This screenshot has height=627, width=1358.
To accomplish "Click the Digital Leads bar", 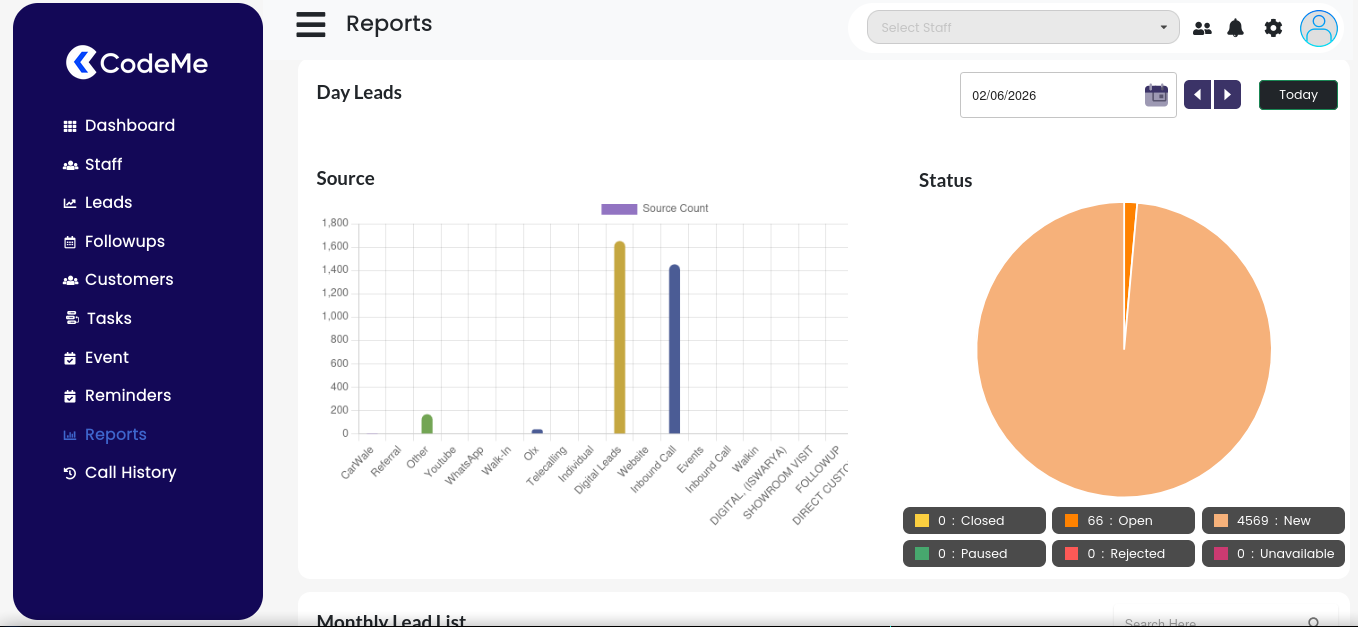I will (620, 338).
